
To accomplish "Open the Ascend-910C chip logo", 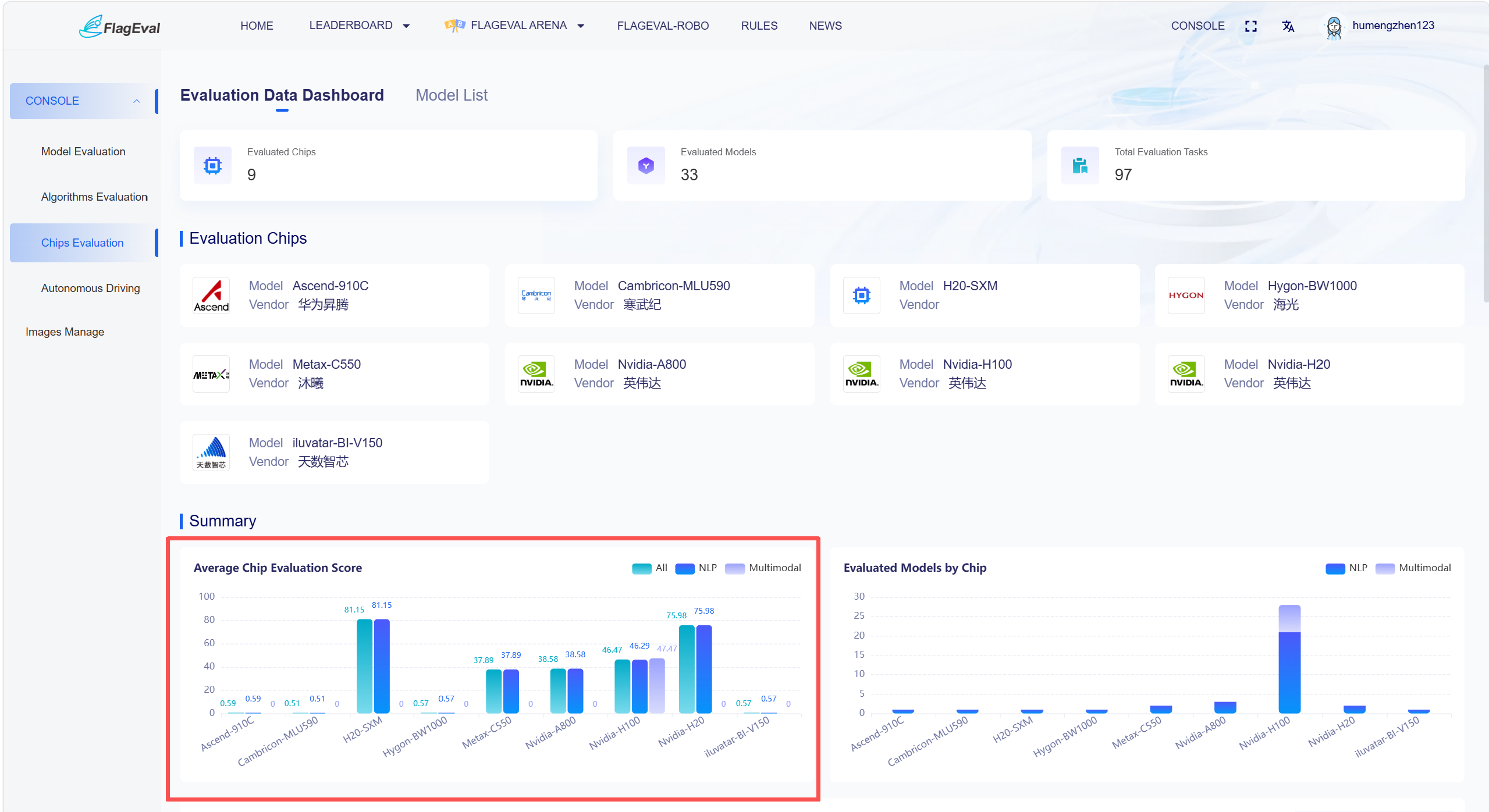I will (x=211, y=295).
